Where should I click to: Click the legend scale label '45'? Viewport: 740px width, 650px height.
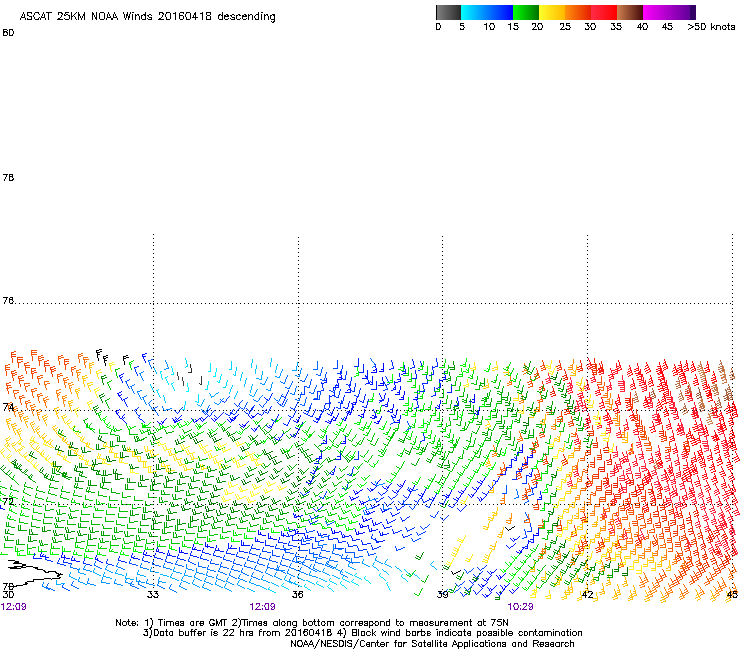[667, 27]
